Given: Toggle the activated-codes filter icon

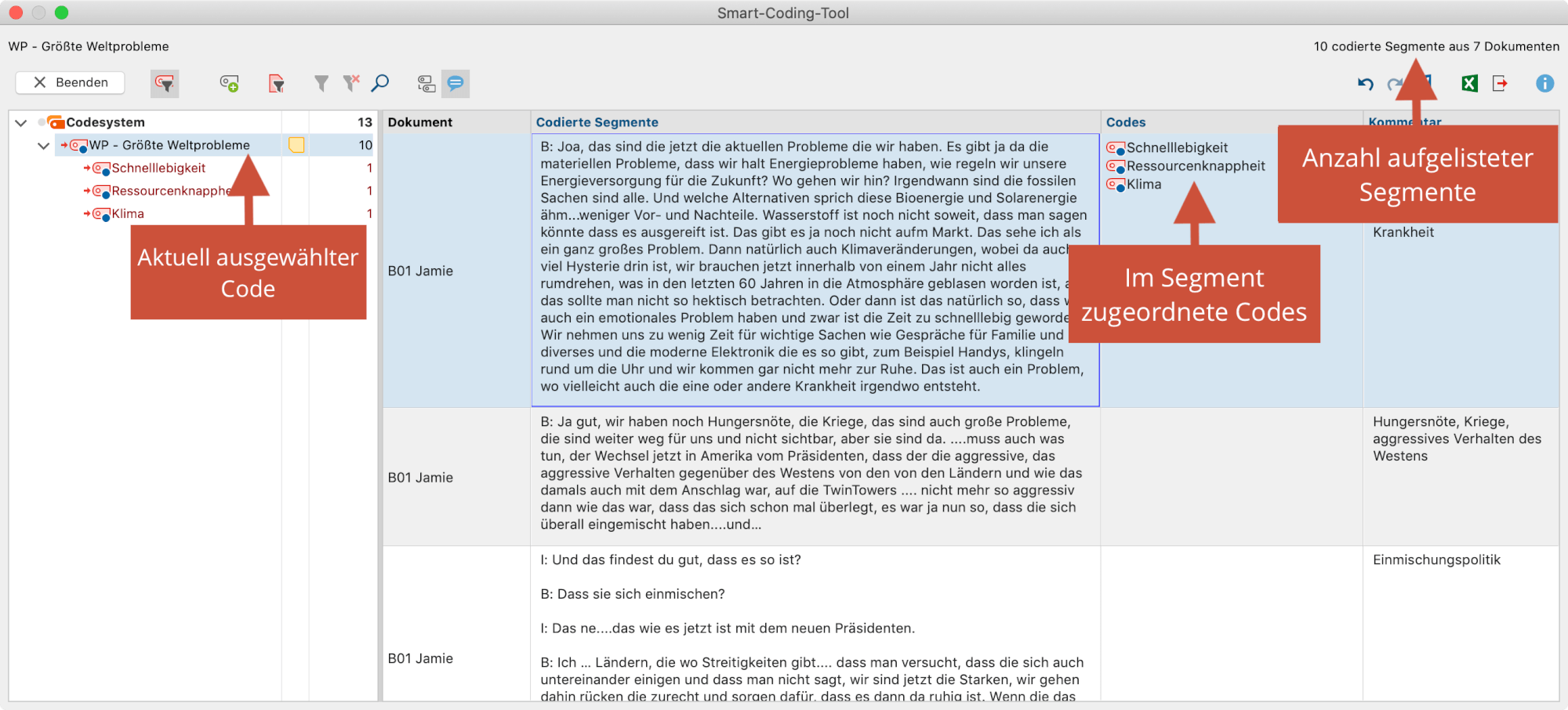Looking at the screenshot, I should click(165, 83).
